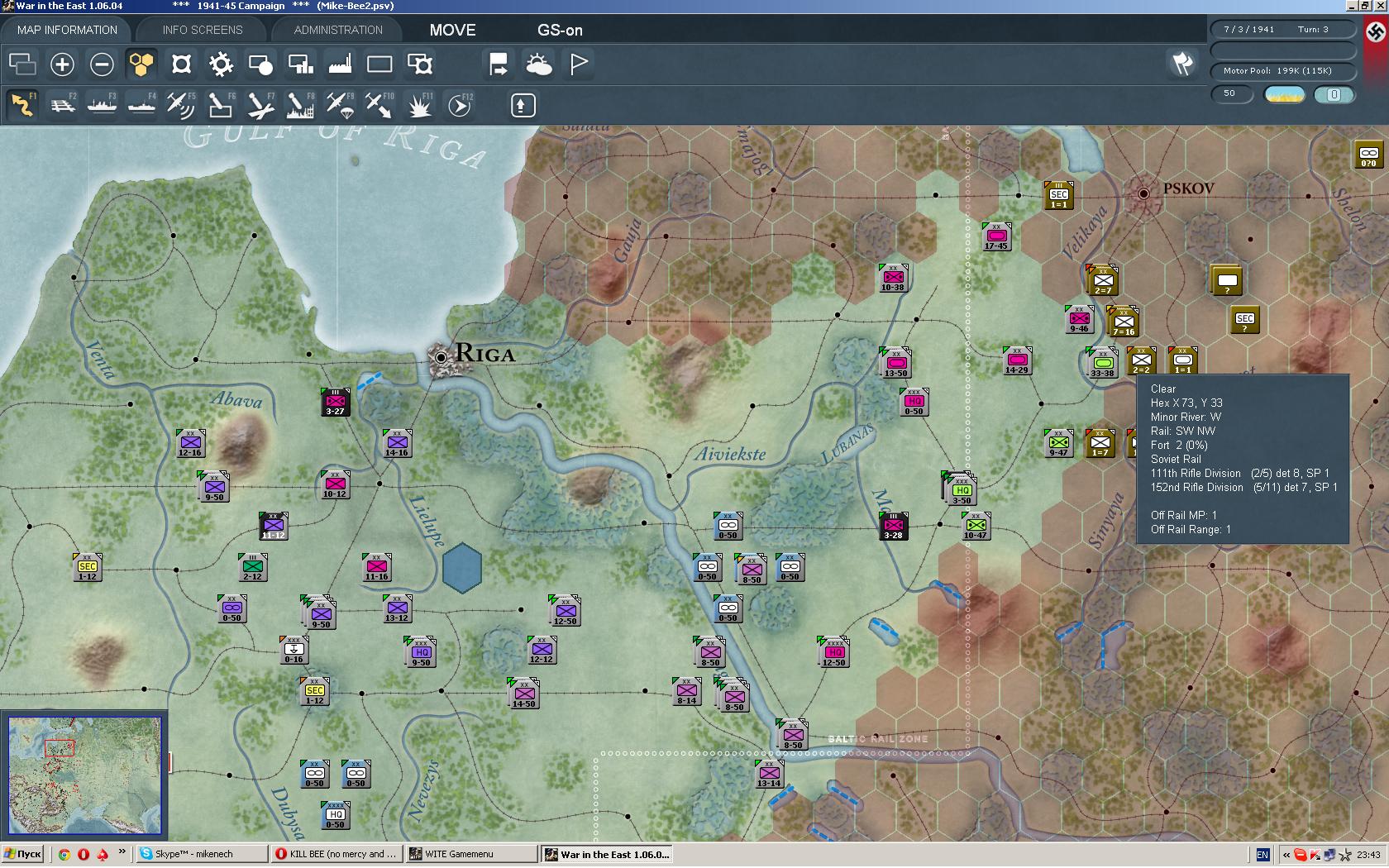
Task: Select the Soviet 7=16 unit stack
Action: pos(1124,322)
